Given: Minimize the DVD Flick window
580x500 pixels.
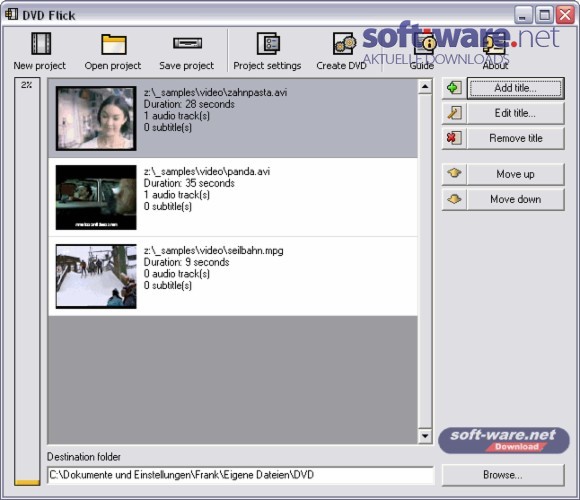Looking at the screenshot, I should coord(523,15).
